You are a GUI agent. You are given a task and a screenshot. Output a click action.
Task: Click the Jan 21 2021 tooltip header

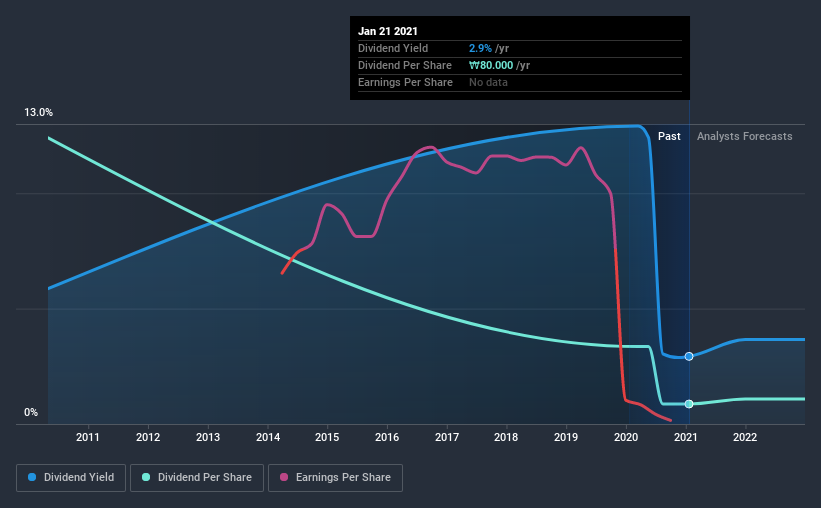(x=388, y=31)
